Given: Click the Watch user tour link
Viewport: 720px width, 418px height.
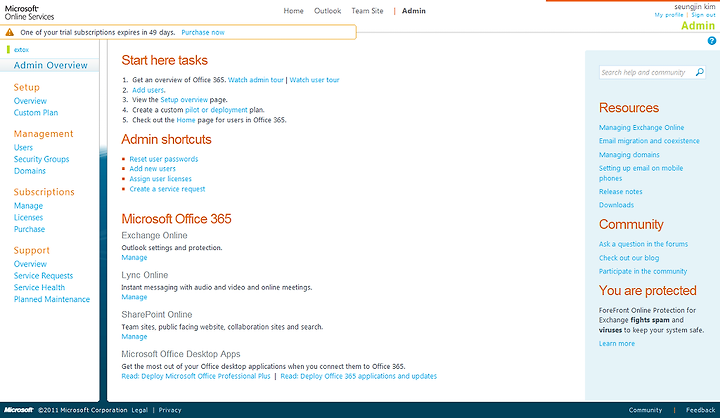Looking at the screenshot, I should tap(314, 80).
